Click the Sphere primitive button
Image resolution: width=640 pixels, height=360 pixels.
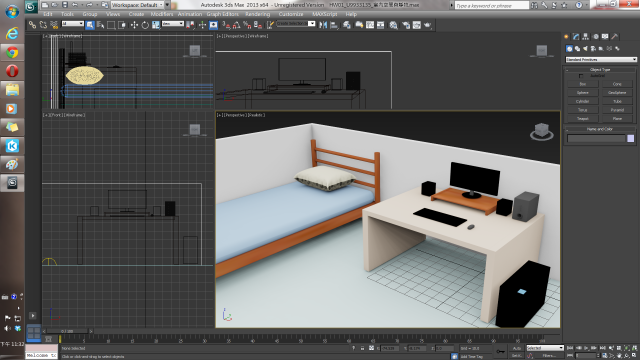coord(582,93)
